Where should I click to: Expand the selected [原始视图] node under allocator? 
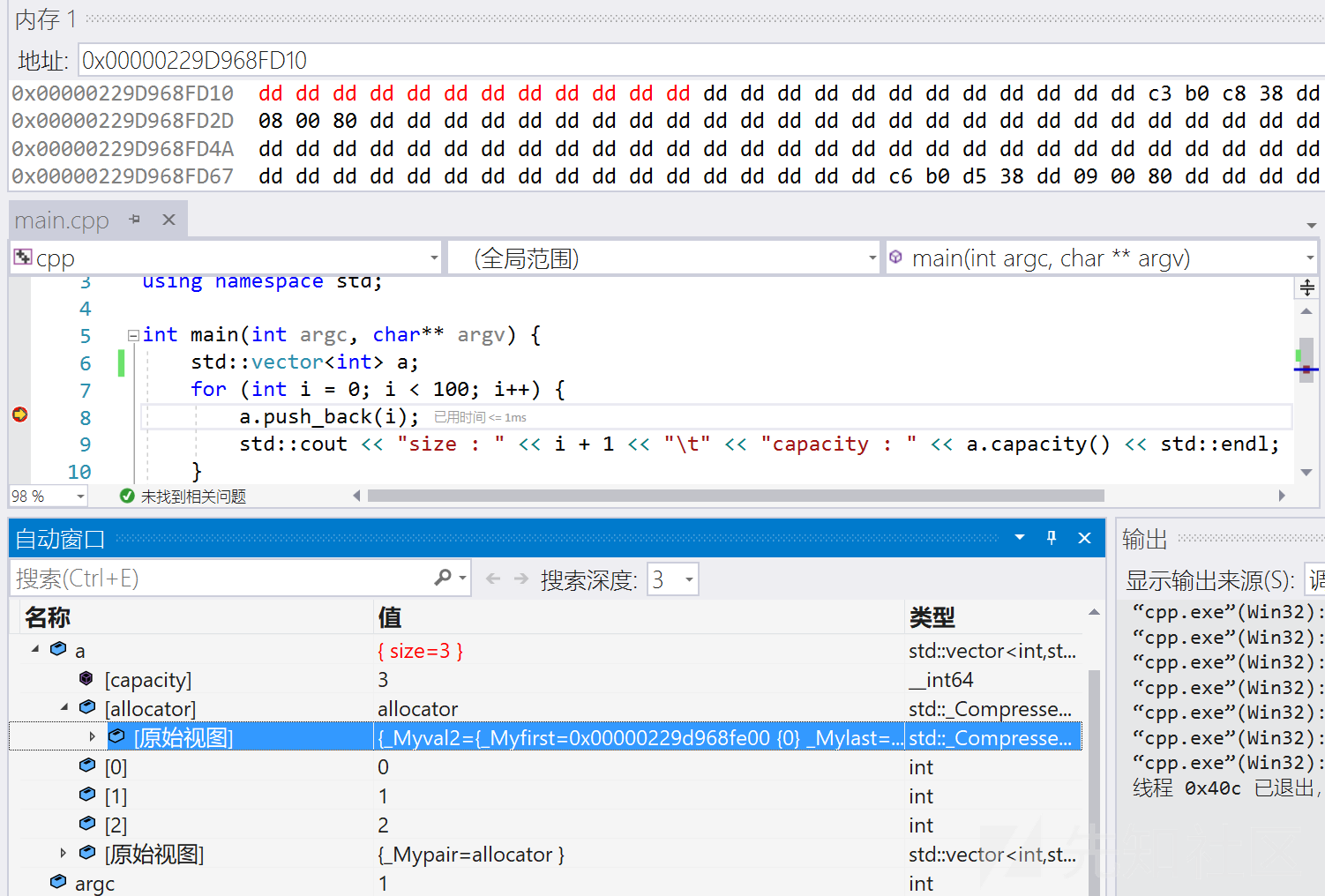point(93,736)
